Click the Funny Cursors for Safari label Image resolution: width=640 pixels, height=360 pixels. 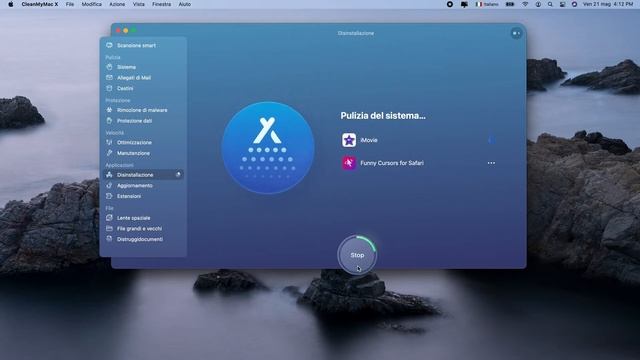coord(392,163)
